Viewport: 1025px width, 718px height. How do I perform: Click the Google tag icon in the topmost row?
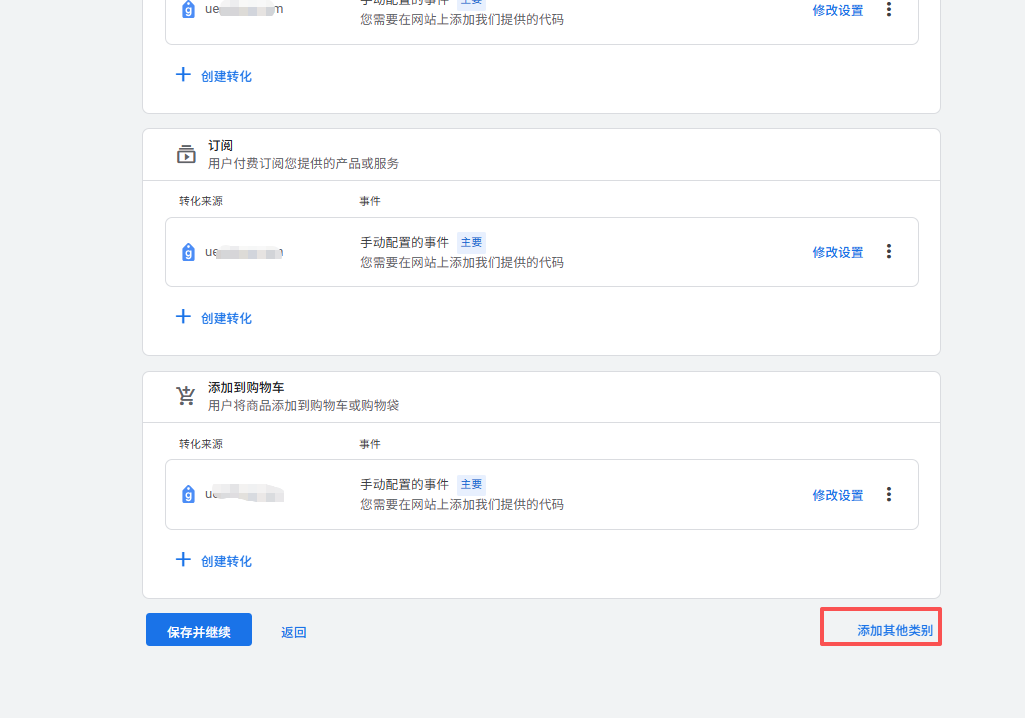[188, 10]
